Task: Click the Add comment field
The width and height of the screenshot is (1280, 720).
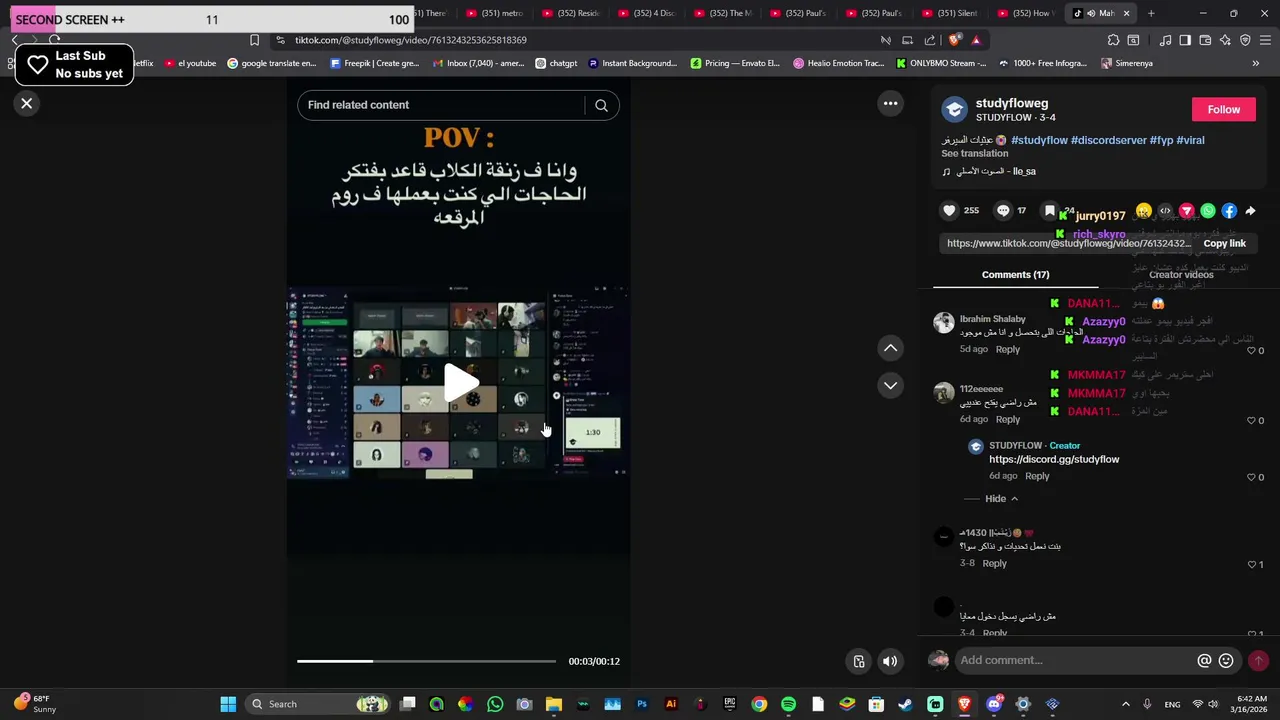Action: click(x=1075, y=660)
